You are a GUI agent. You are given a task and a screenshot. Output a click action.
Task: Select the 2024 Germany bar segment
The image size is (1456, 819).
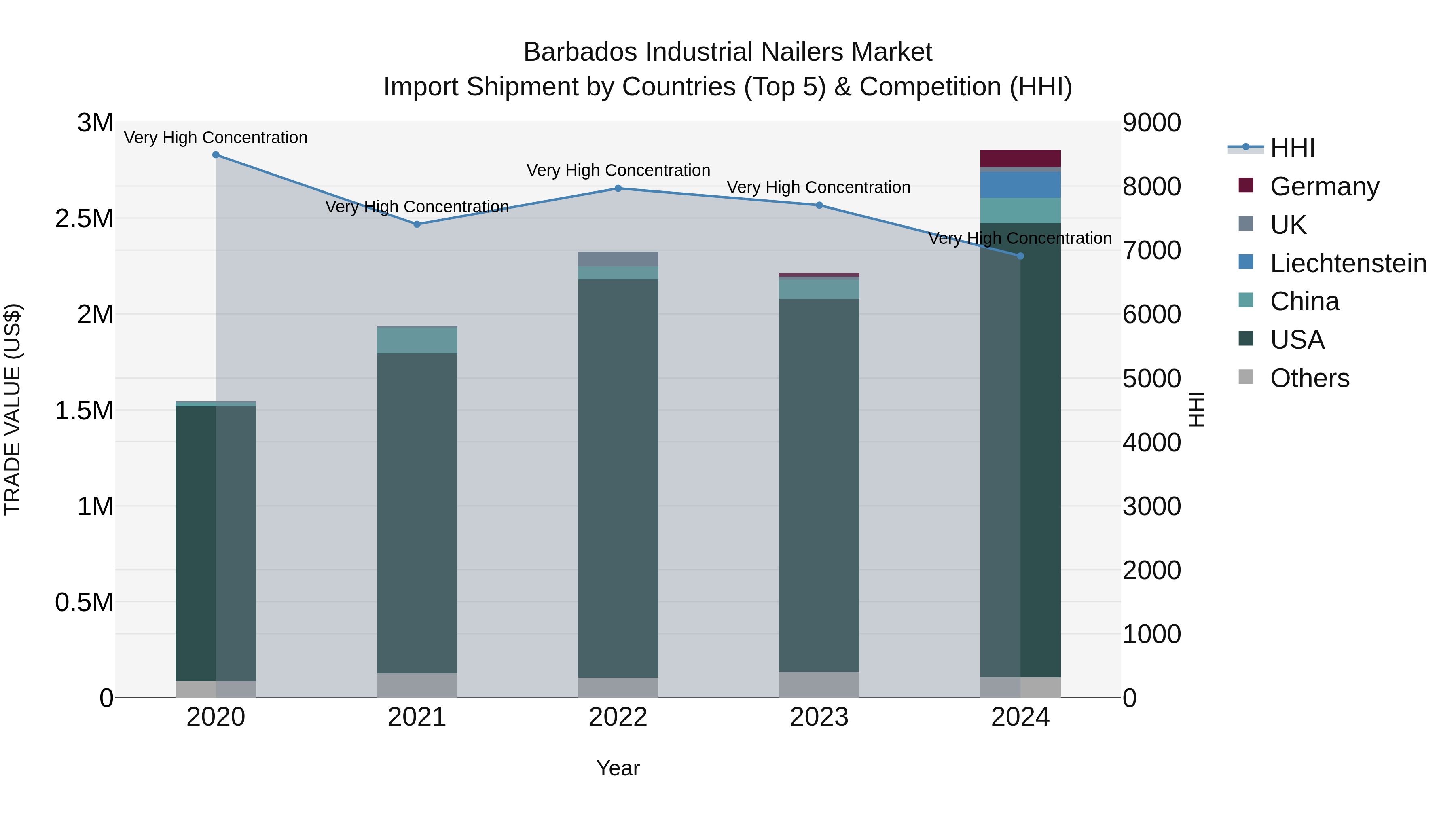(1020, 158)
